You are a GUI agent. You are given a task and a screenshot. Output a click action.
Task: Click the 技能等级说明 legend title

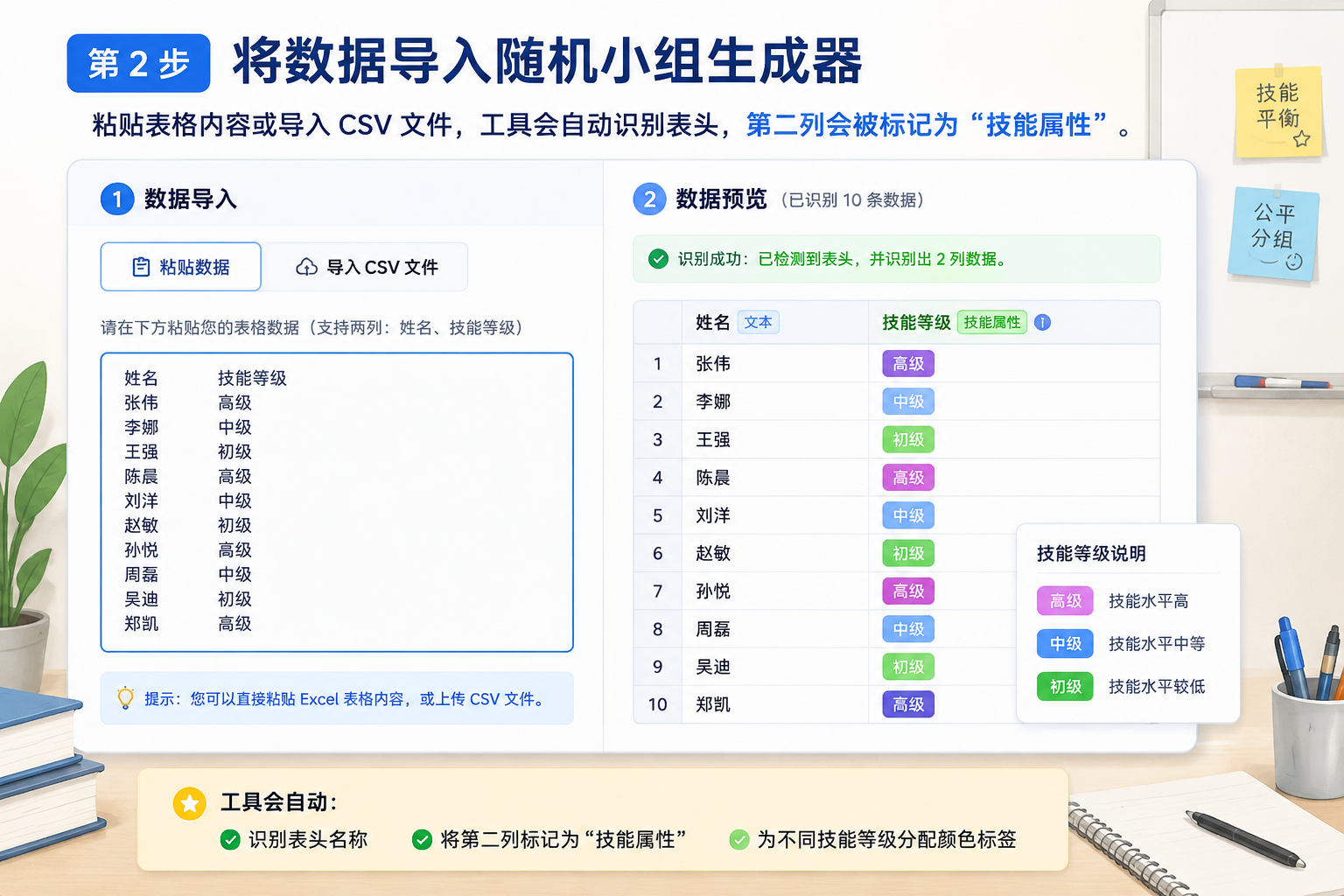pyautogui.click(x=1091, y=553)
